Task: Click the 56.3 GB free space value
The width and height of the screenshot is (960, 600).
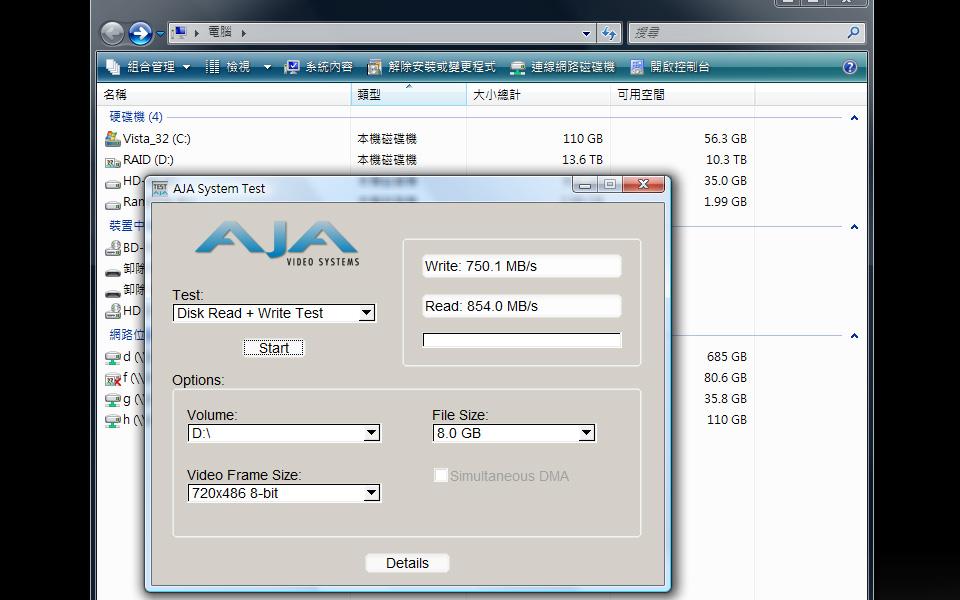Action: click(726, 139)
